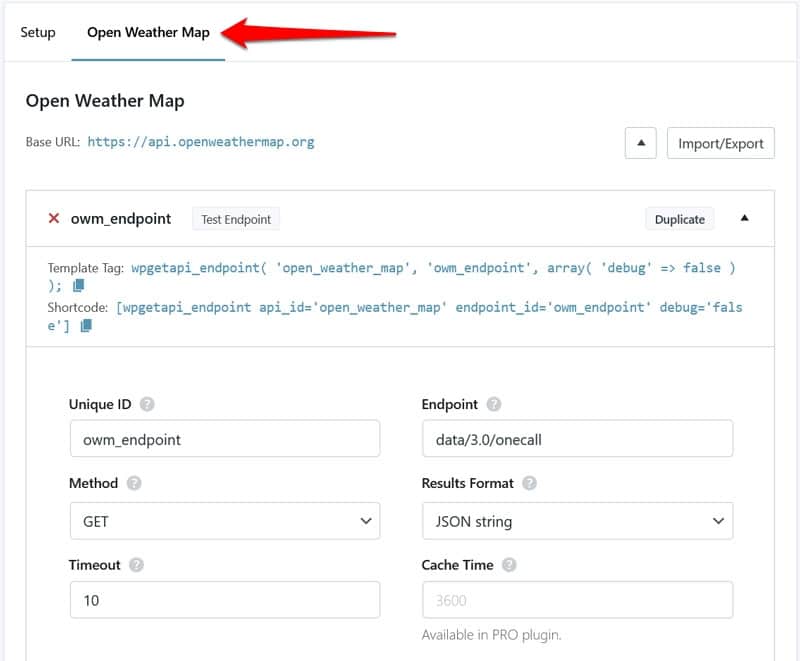Click the Test Endpoint button

point(236,219)
